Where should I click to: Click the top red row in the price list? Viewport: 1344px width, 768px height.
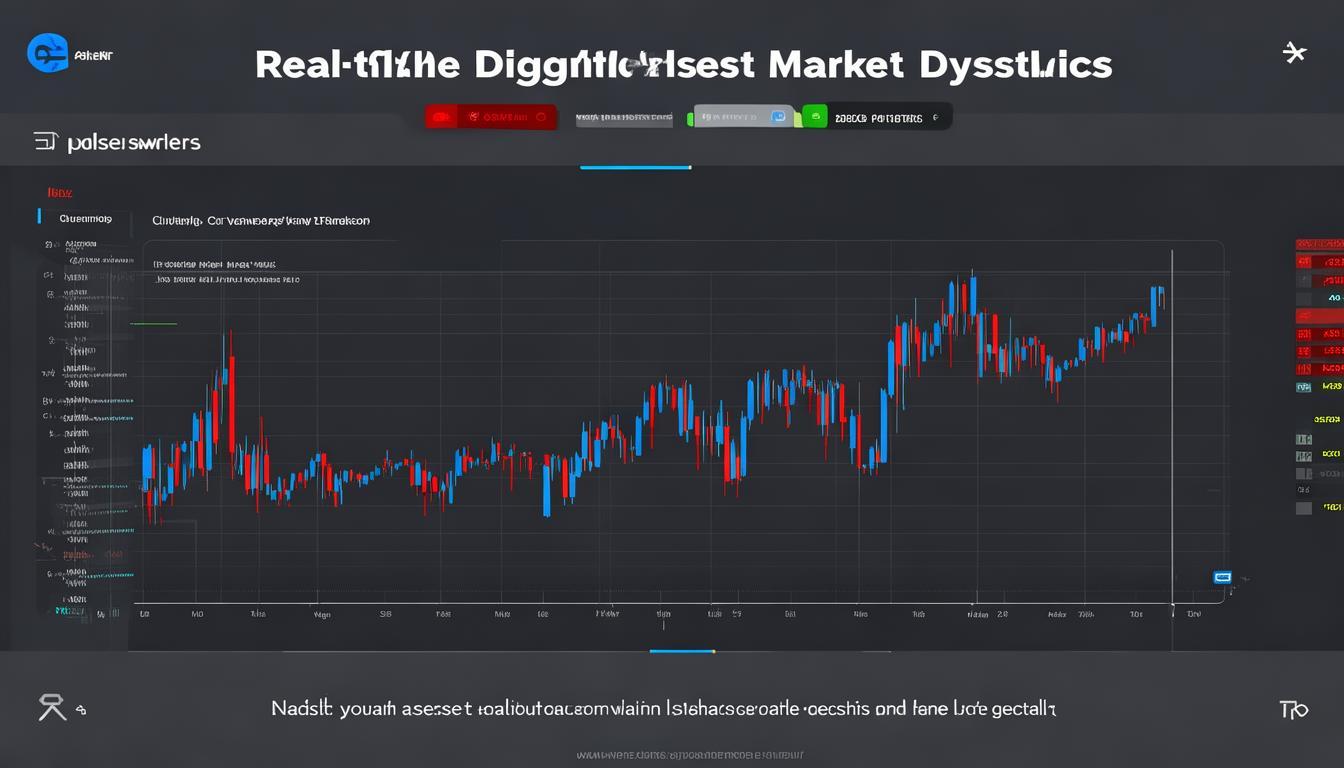pos(1318,244)
